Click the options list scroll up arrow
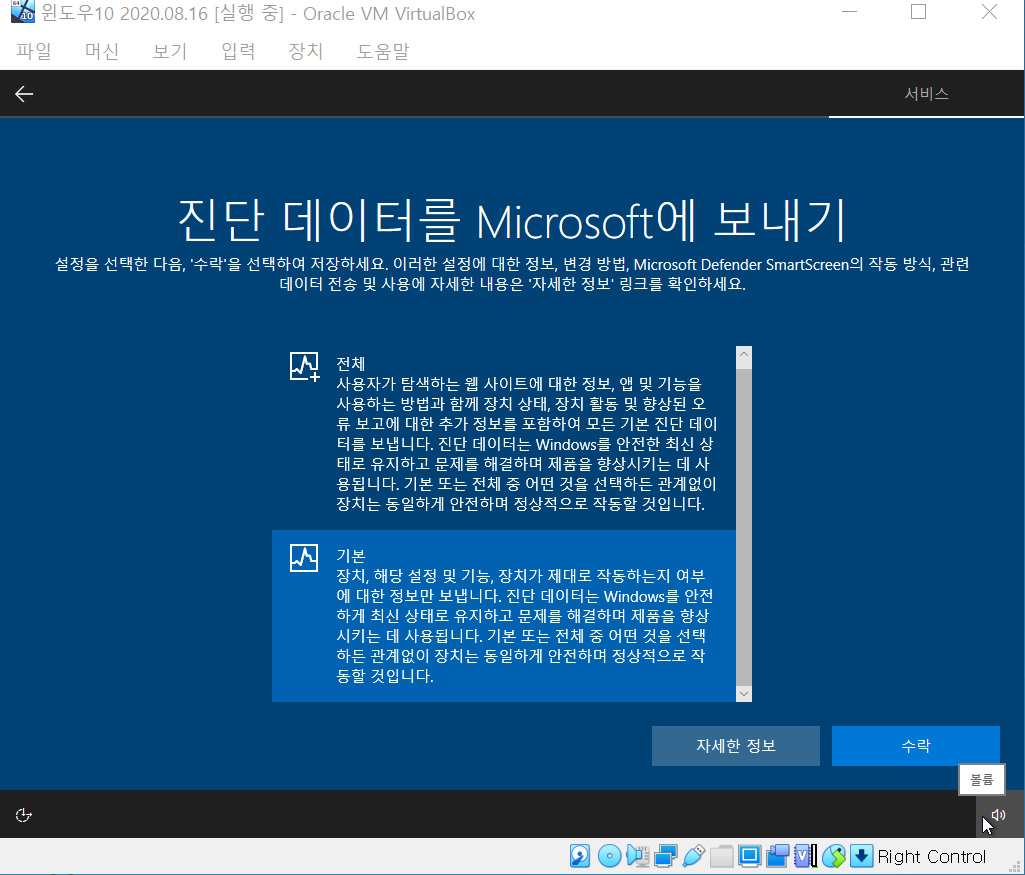 coord(744,355)
